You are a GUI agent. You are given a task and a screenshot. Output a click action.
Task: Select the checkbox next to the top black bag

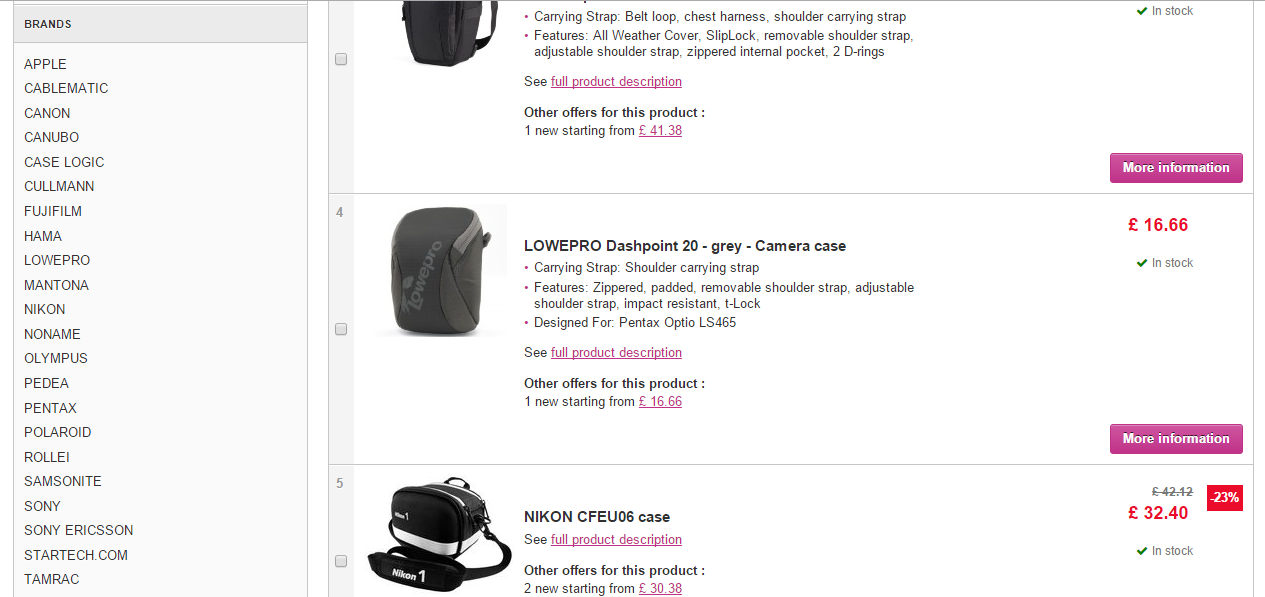point(341,59)
